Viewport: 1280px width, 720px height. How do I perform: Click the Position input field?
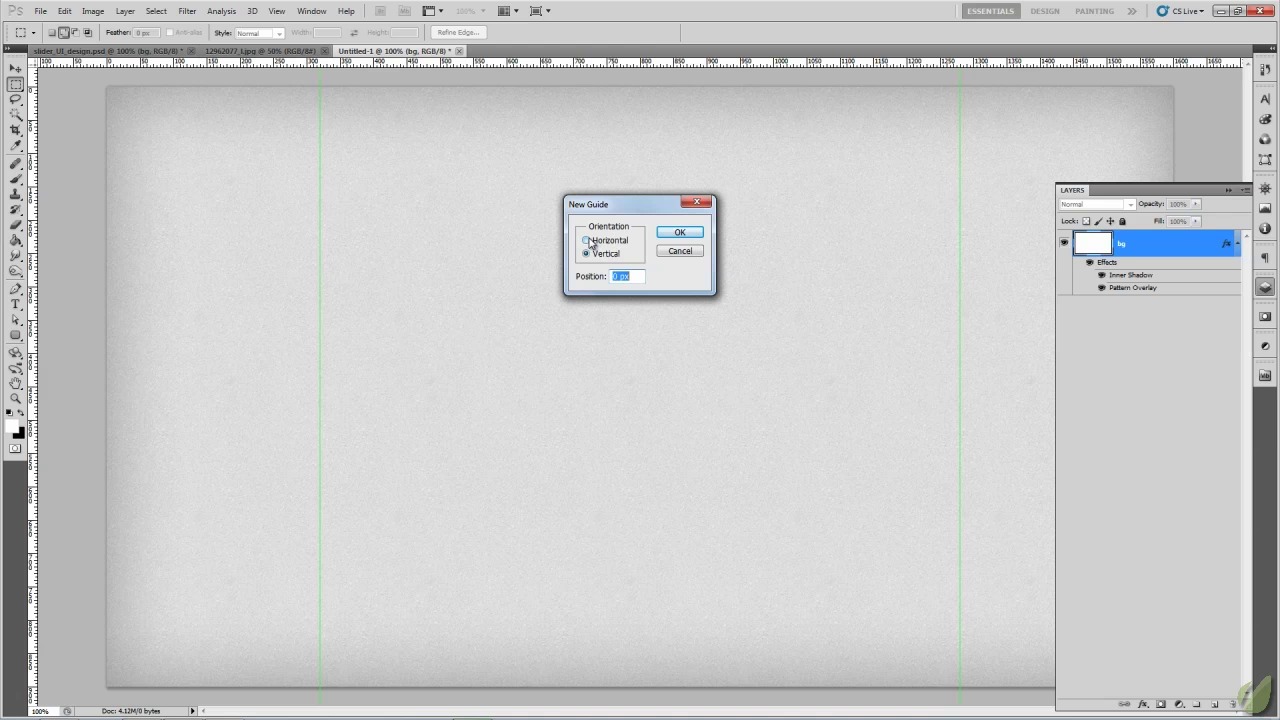coord(628,276)
